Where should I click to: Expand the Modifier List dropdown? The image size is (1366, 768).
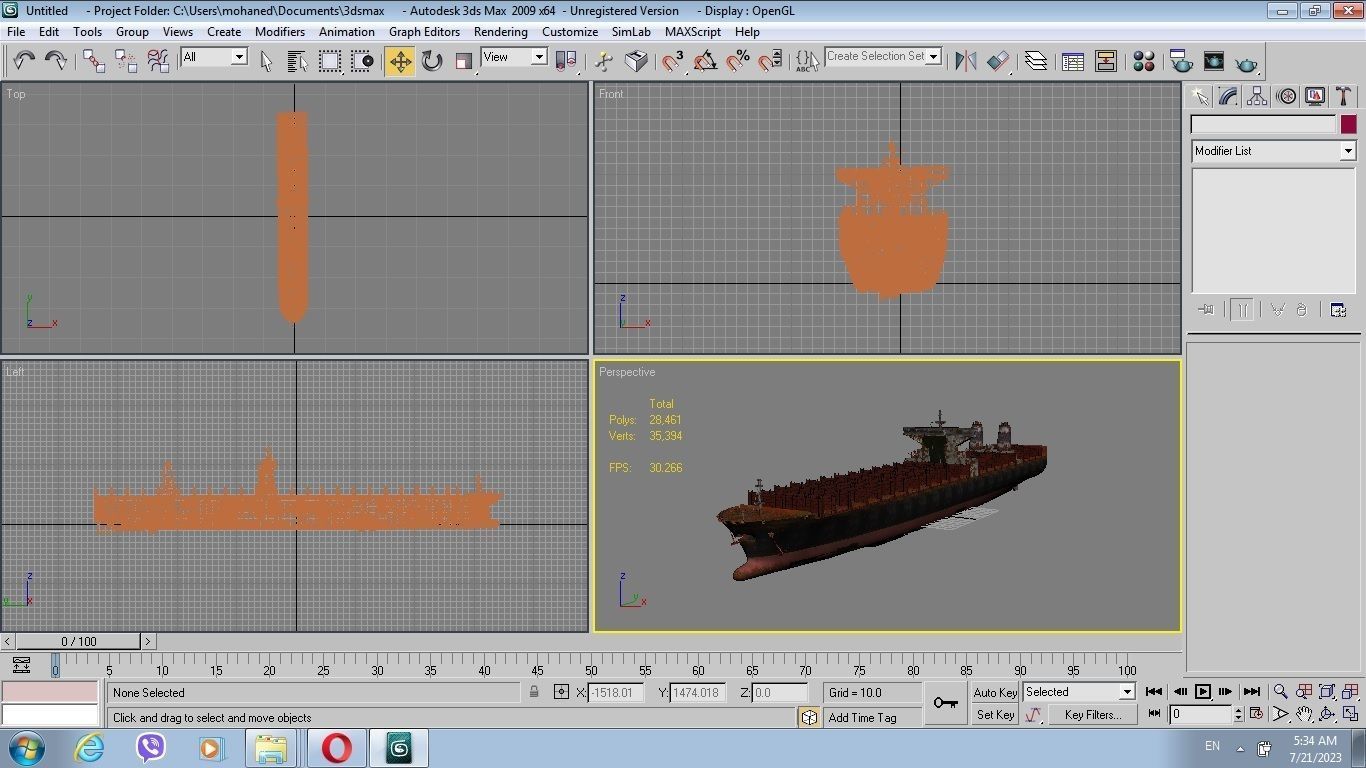[x=1347, y=151]
